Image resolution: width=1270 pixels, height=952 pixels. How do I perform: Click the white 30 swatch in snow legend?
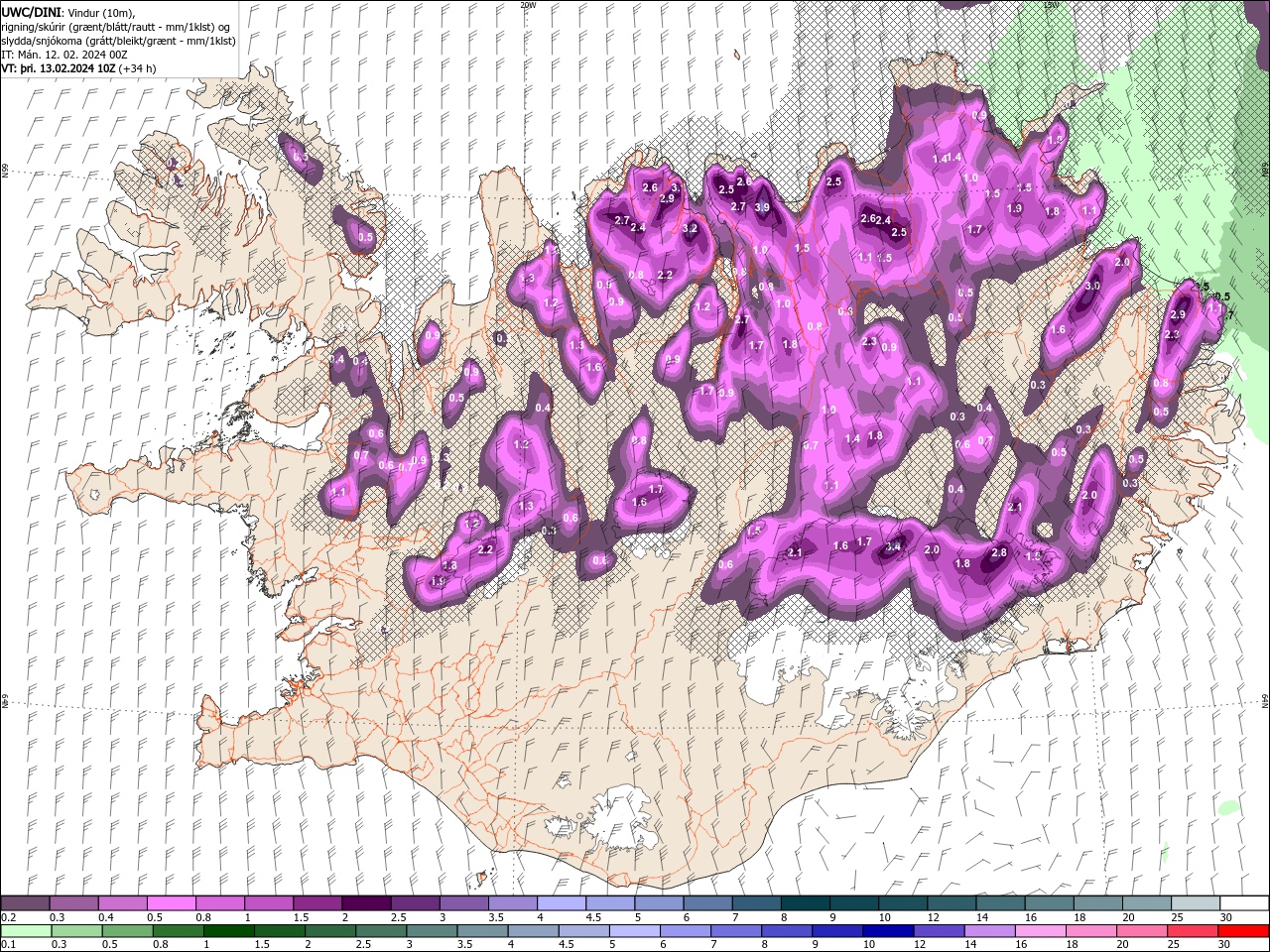coord(1243,903)
